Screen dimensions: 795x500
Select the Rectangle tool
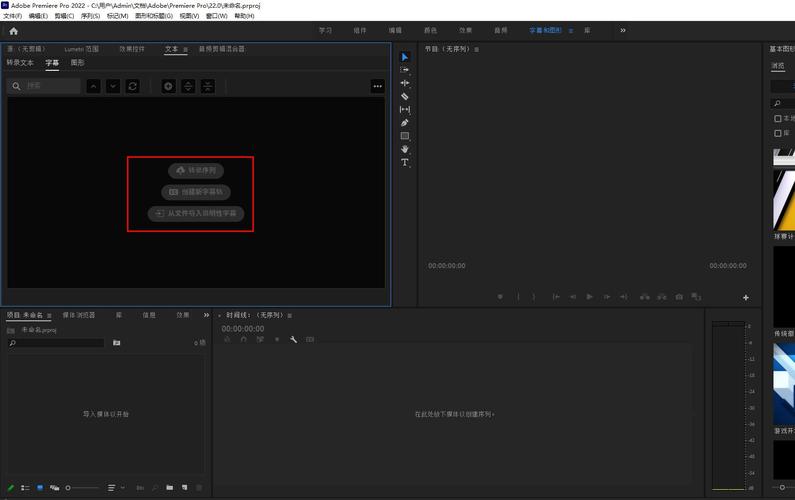(x=405, y=136)
